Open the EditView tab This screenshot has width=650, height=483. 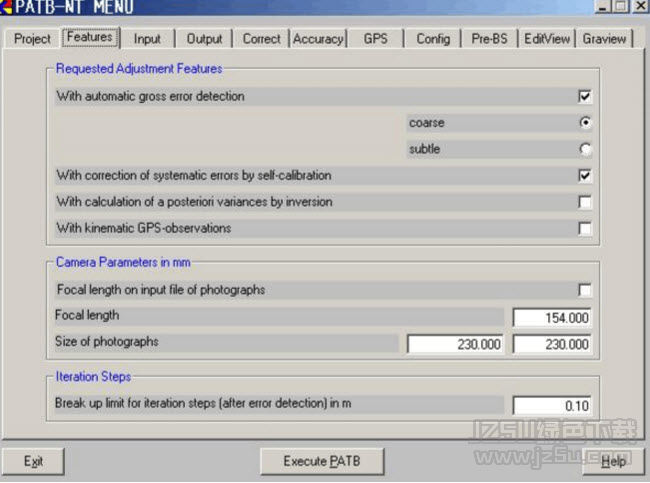point(547,39)
